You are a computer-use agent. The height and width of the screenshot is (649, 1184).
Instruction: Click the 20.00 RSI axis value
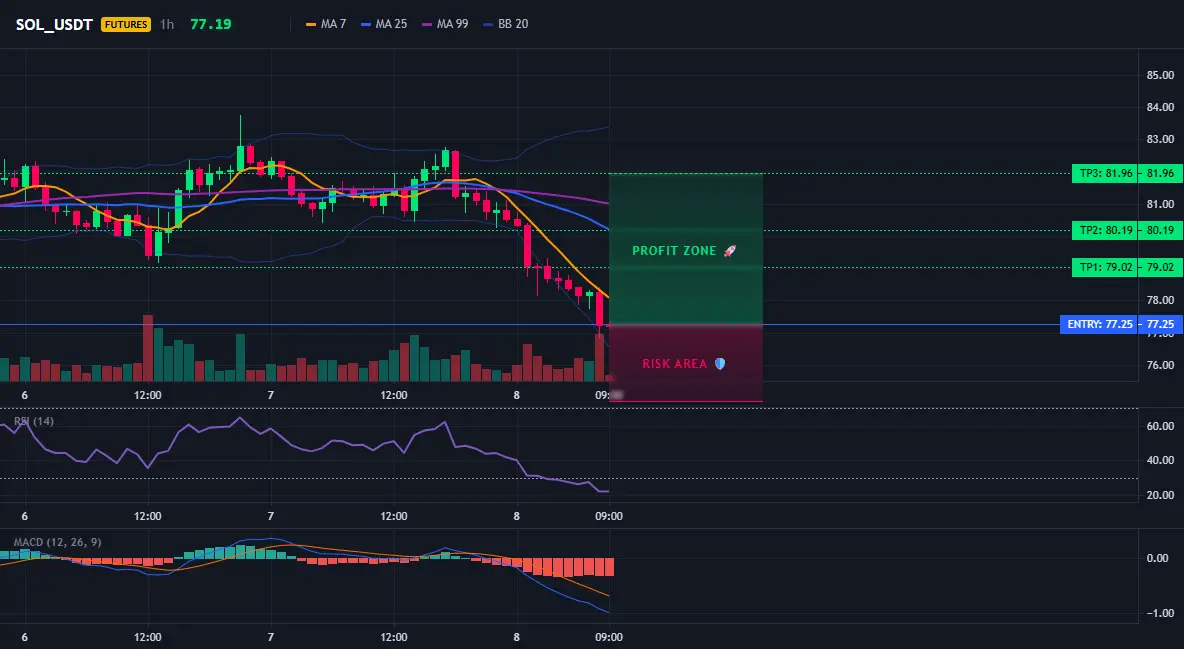pyautogui.click(x=1161, y=496)
